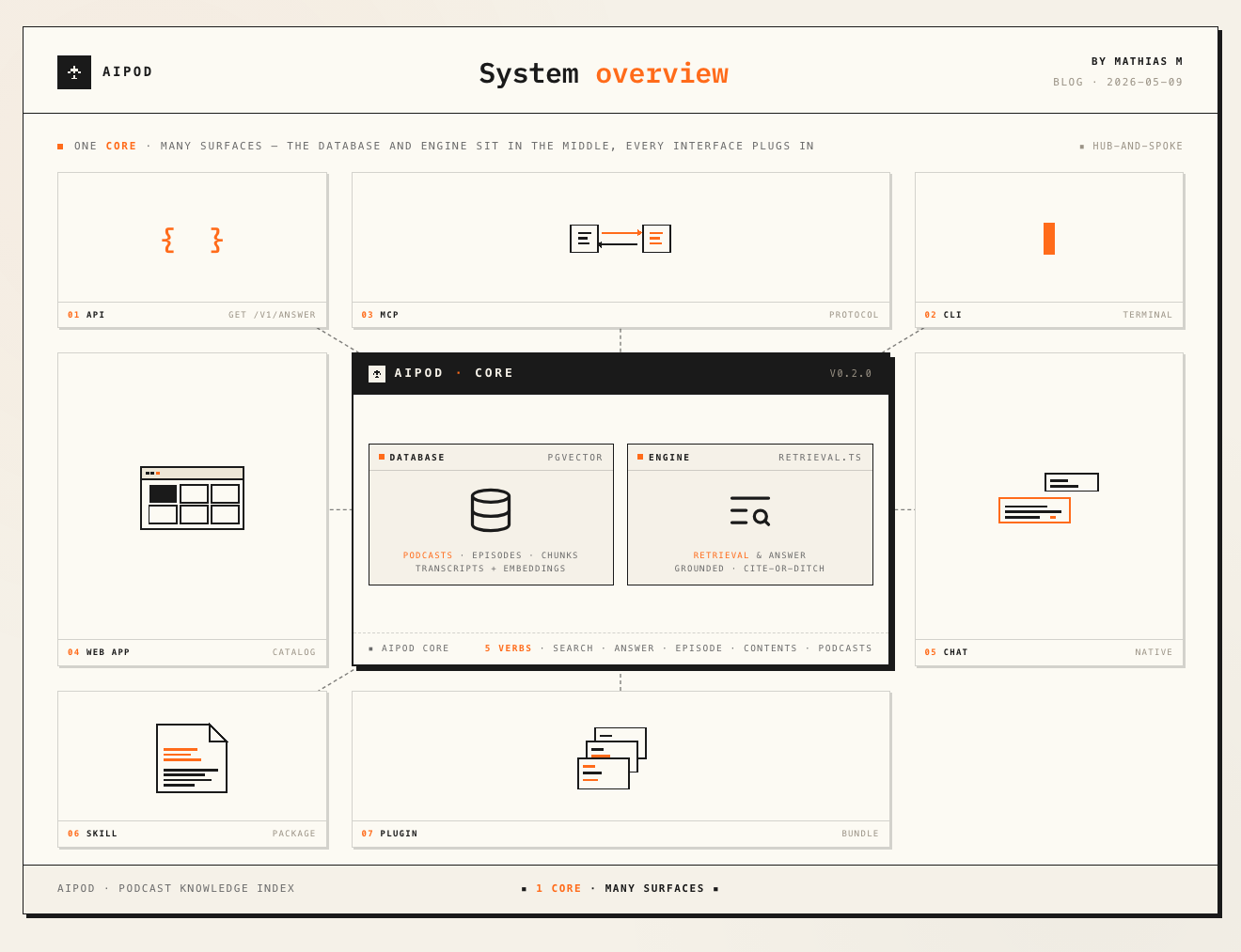This screenshot has height=952, width=1241.
Task: Click the "BLOG · 2026-05-09" date text
Action: [1118, 83]
